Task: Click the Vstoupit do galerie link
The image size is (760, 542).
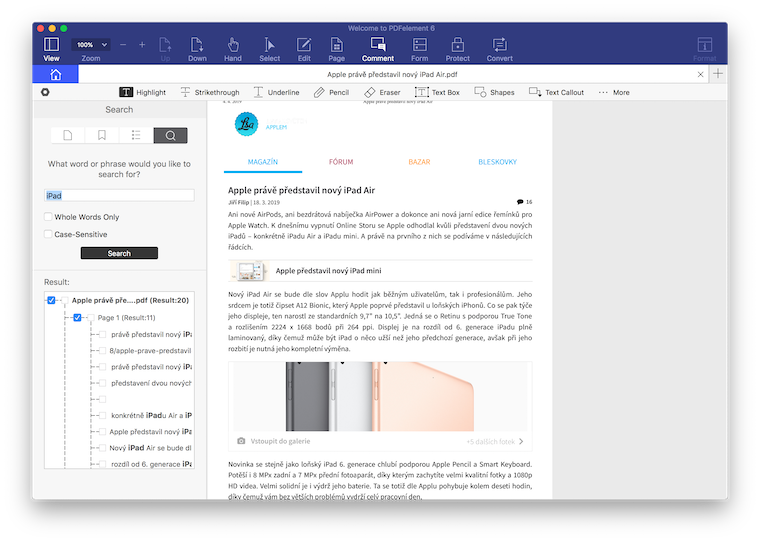Action: (280, 441)
